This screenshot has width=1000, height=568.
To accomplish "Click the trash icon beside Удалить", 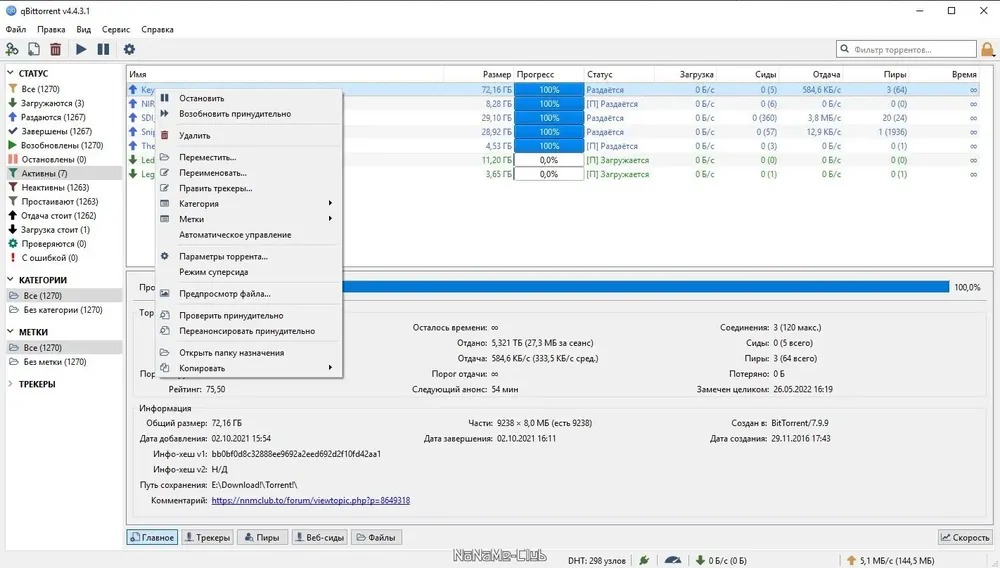I will [x=165, y=135].
